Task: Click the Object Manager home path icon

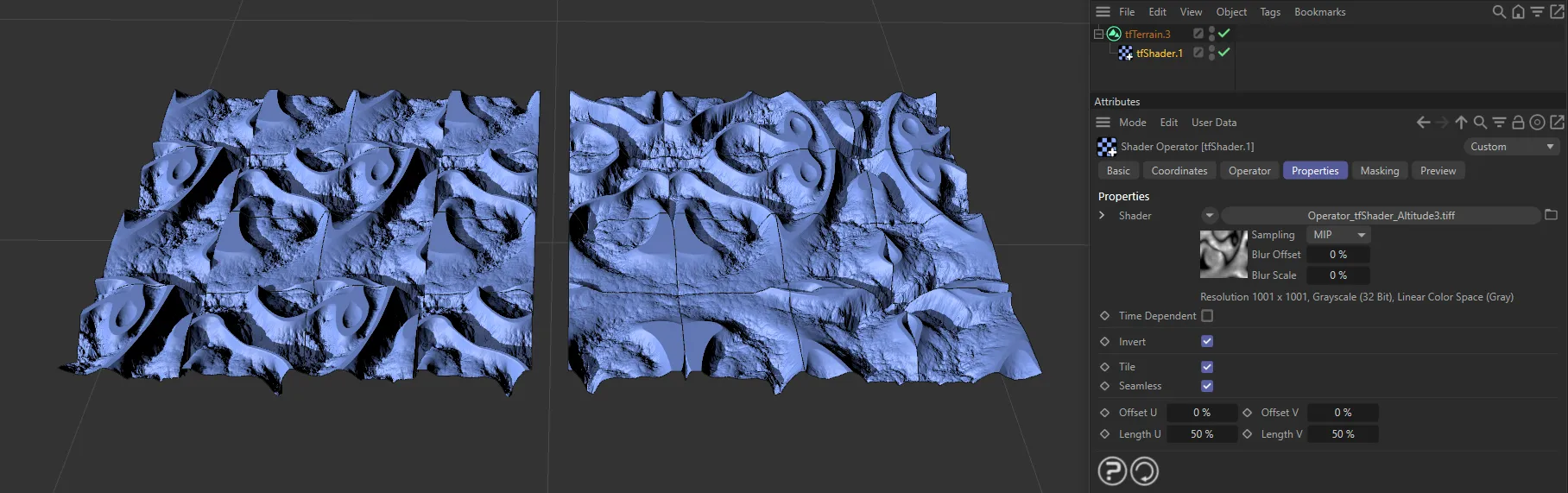Action: pyautogui.click(x=1518, y=12)
